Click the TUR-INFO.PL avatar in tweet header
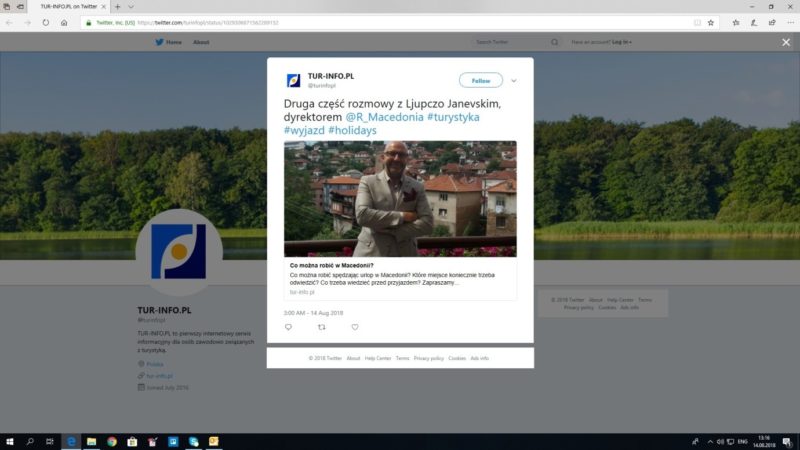Image resolution: width=800 pixels, height=450 pixels. click(x=293, y=81)
